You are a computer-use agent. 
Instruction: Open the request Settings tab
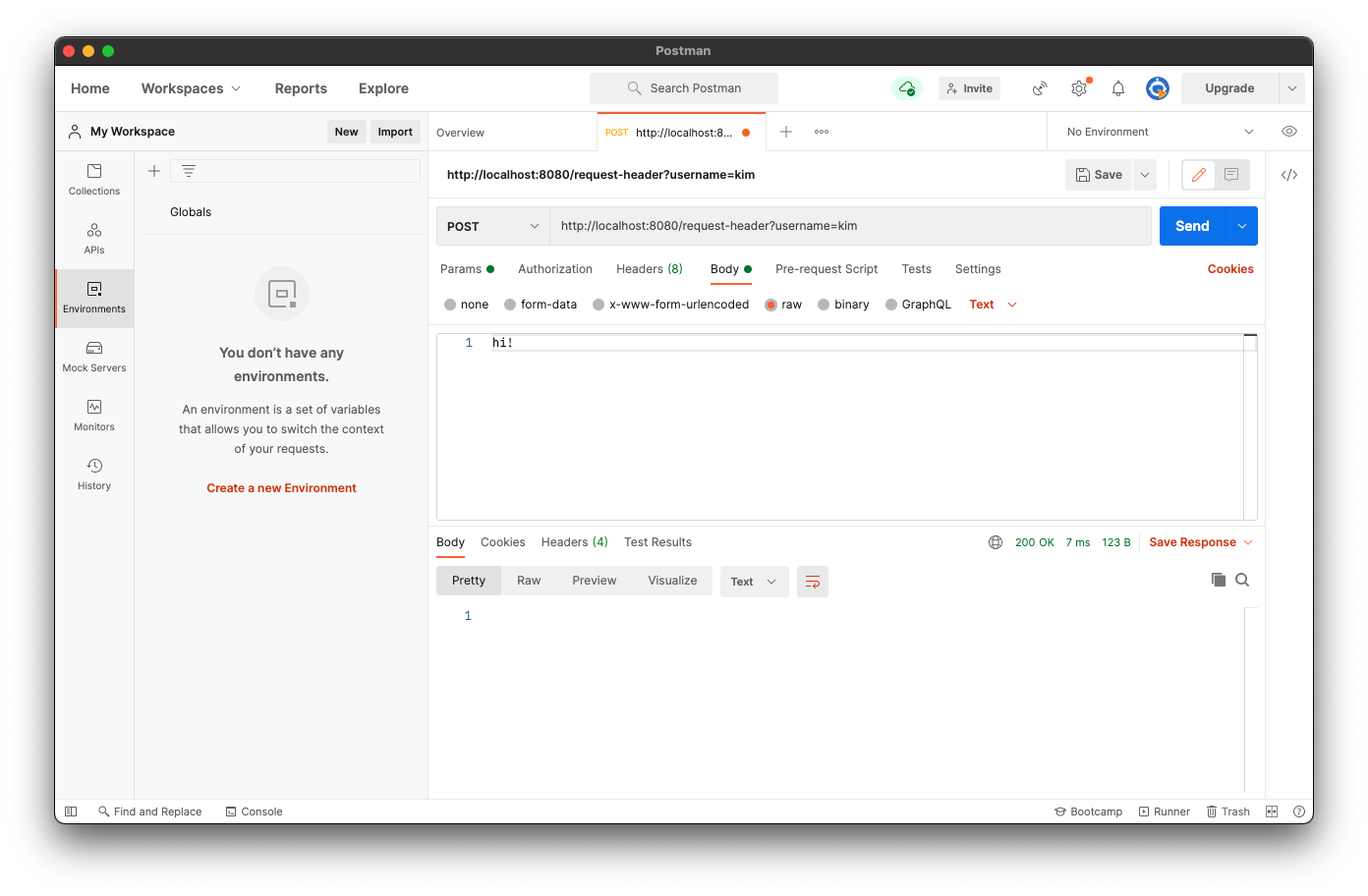point(978,269)
